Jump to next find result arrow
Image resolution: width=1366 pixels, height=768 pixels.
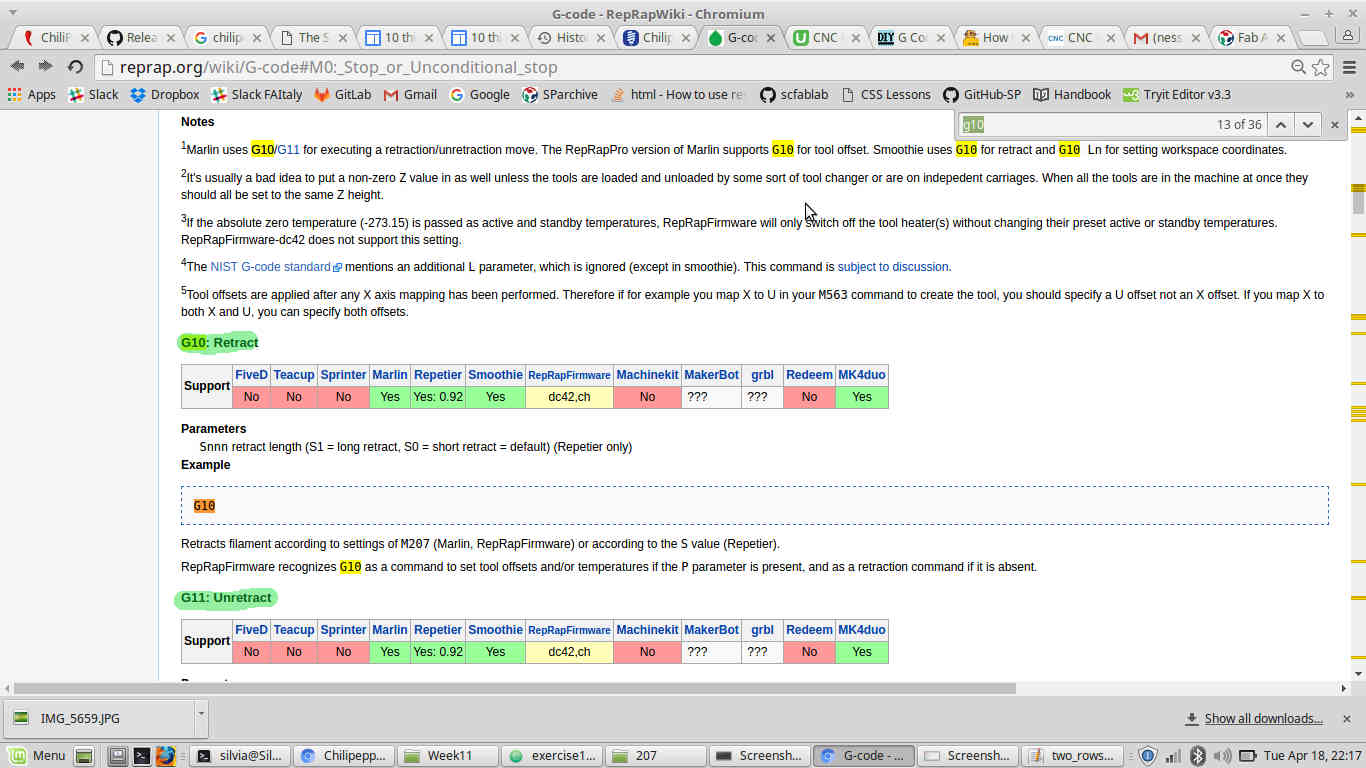point(1307,125)
